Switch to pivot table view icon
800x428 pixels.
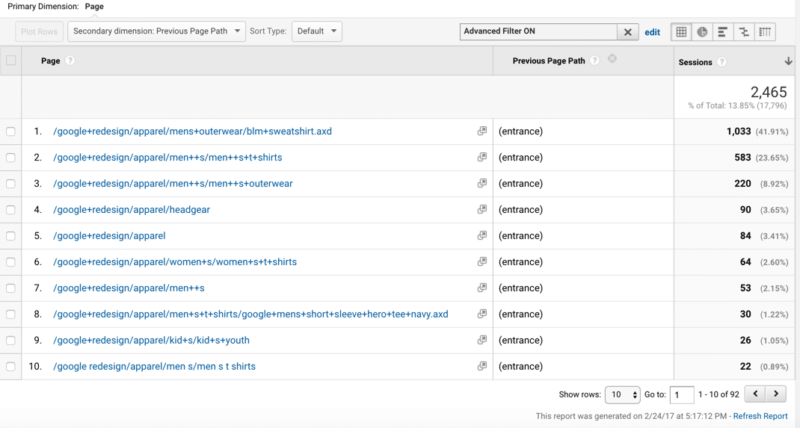pos(765,32)
